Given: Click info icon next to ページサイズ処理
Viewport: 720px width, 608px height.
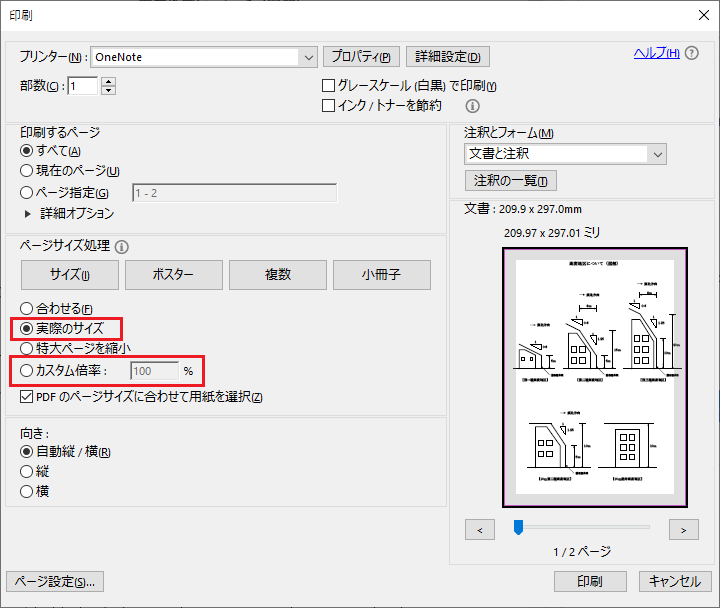Looking at the screenshot, I should click(122, 247).
